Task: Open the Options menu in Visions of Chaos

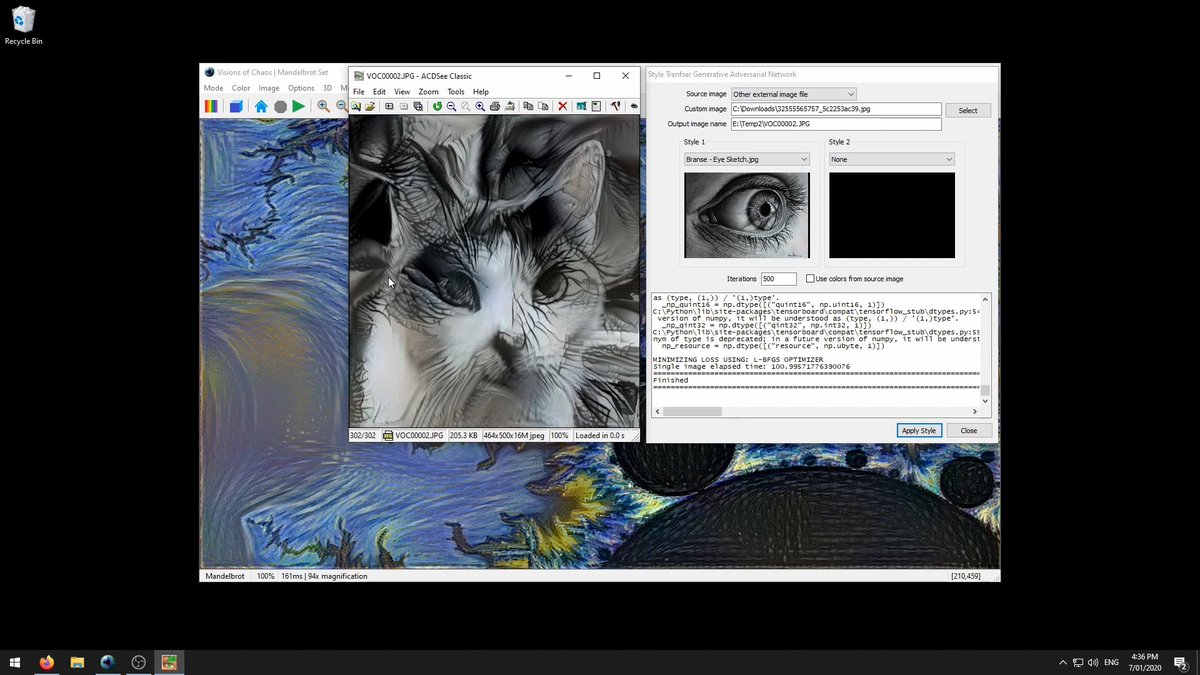Action: 301,88
